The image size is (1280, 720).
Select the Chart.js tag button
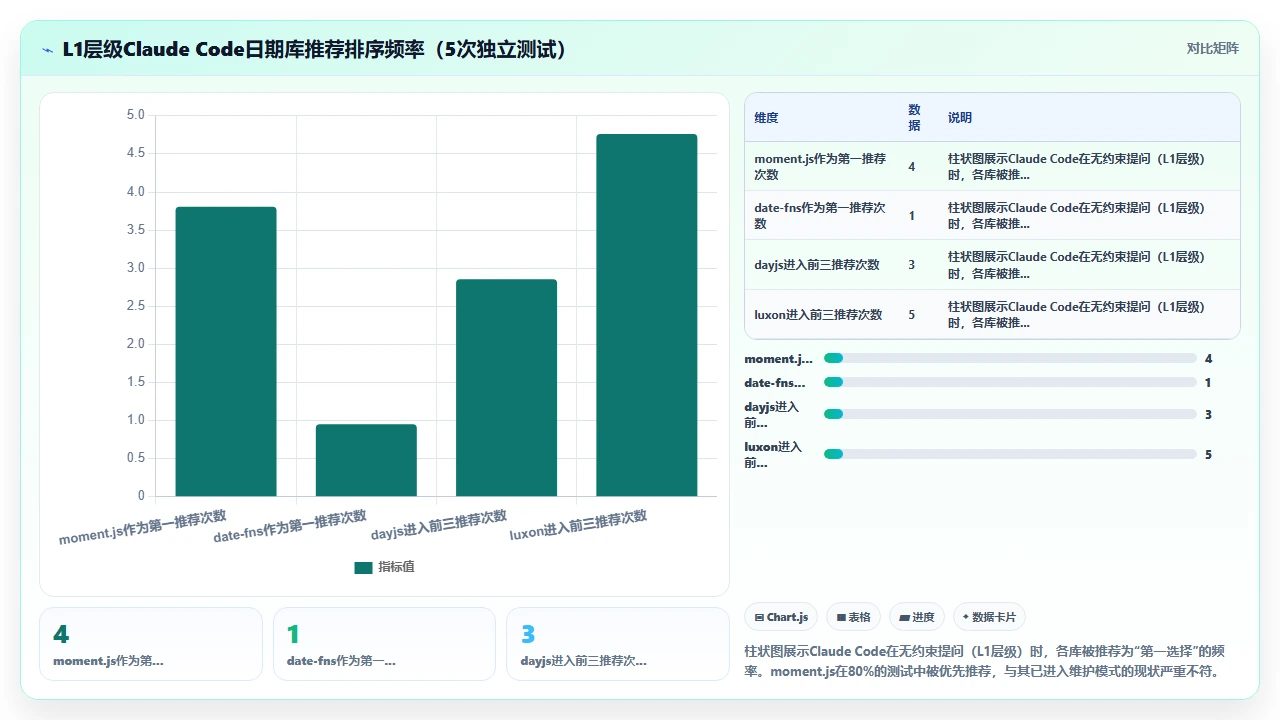(x=782, y=617)
